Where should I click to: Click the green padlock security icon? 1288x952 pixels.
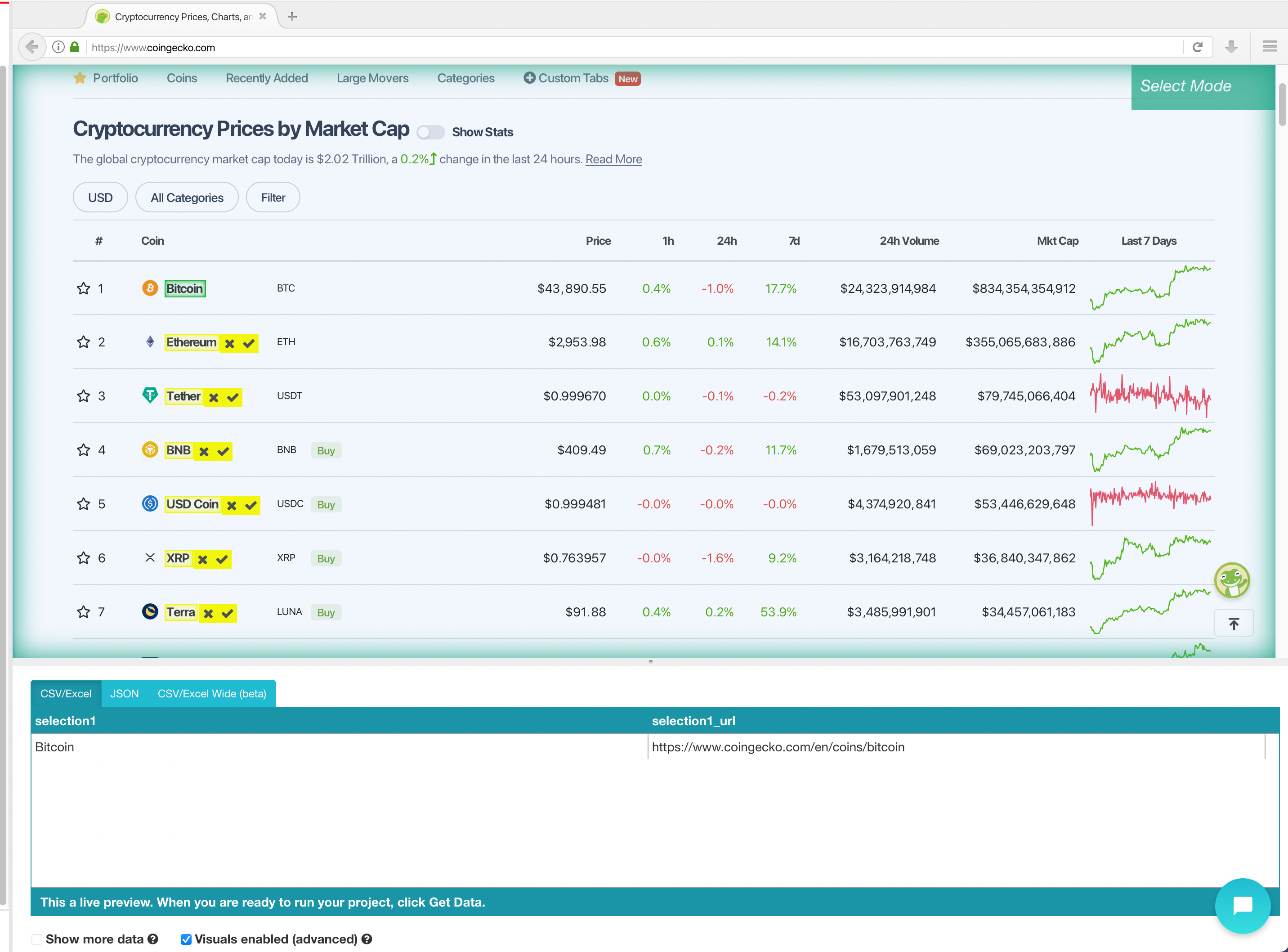pos(75,47)
